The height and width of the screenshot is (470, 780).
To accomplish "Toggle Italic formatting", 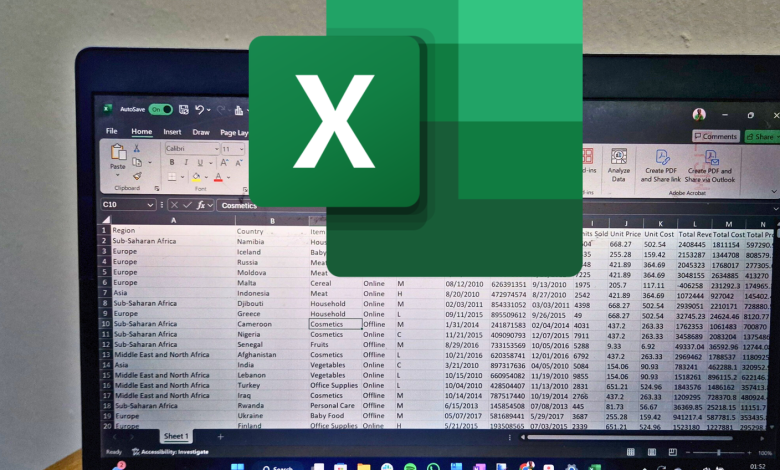I will tap(186, 162).
